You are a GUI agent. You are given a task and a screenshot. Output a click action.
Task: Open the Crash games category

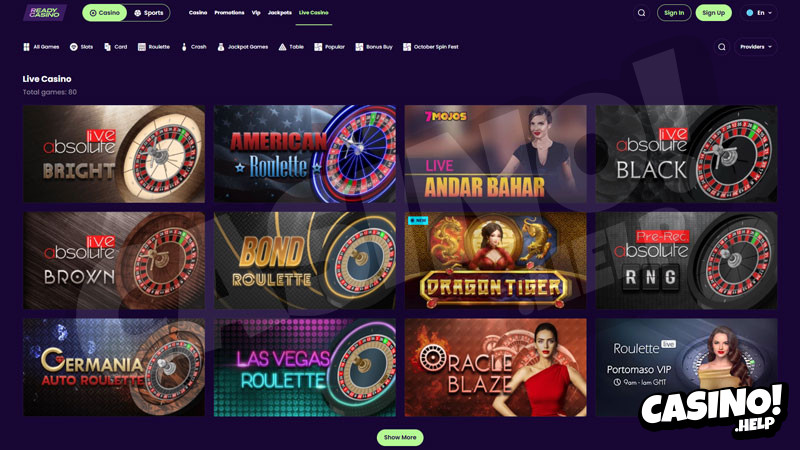[194, 47]
